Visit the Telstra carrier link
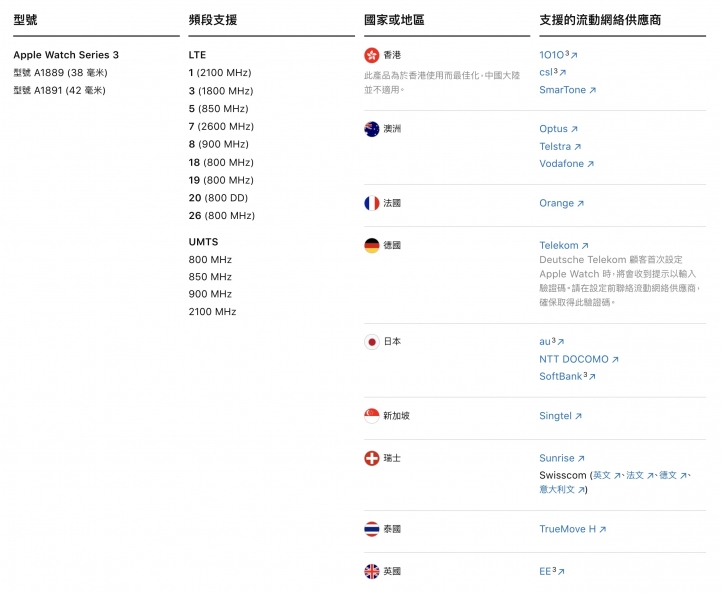The width and height of the screenshot is (721, 593). click(560, 147)
